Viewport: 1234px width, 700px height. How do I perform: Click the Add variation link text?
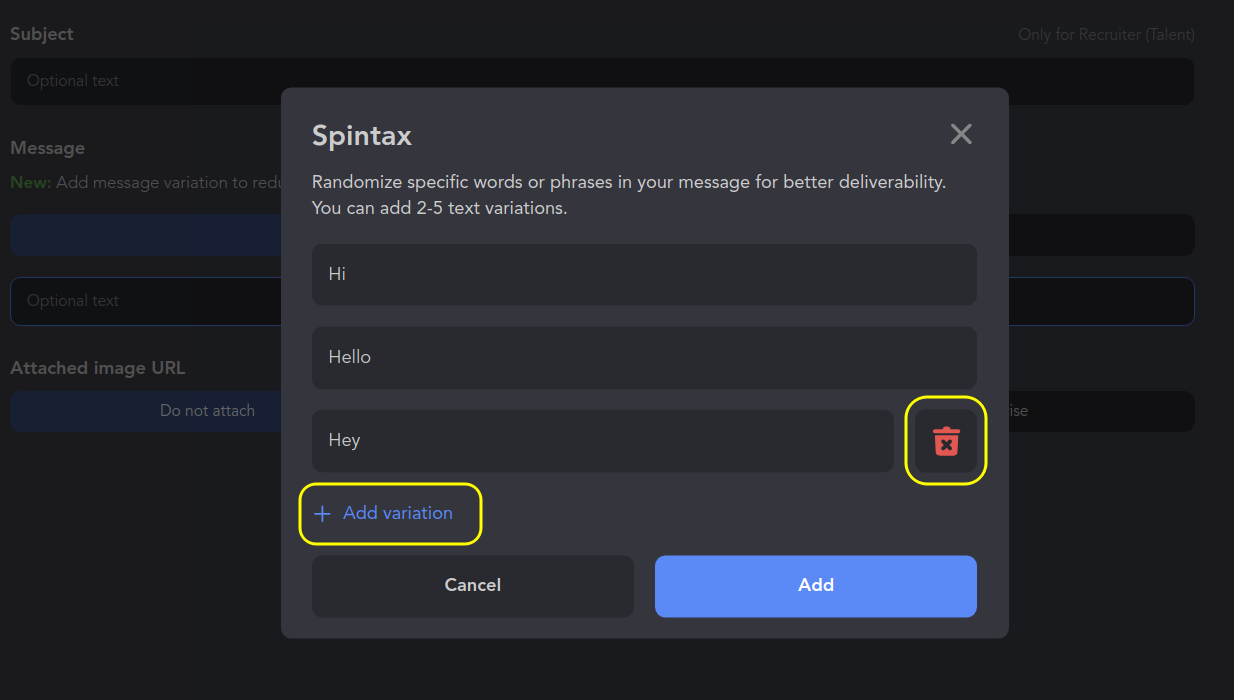click(x=398, y=513)
